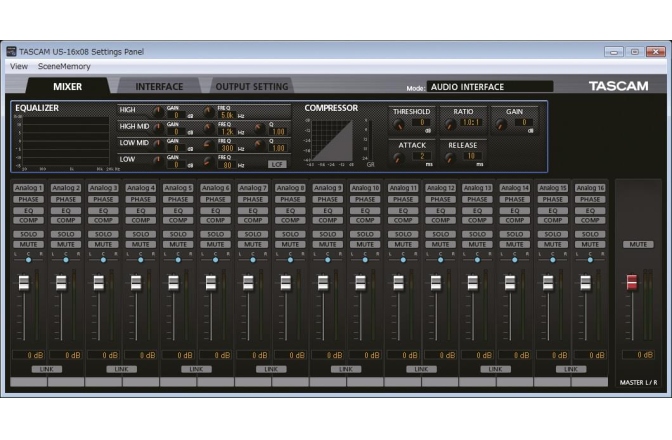Select the Analog 1 channel label
The width and height of the screenshot is (672, 440).
pos(28,188)
